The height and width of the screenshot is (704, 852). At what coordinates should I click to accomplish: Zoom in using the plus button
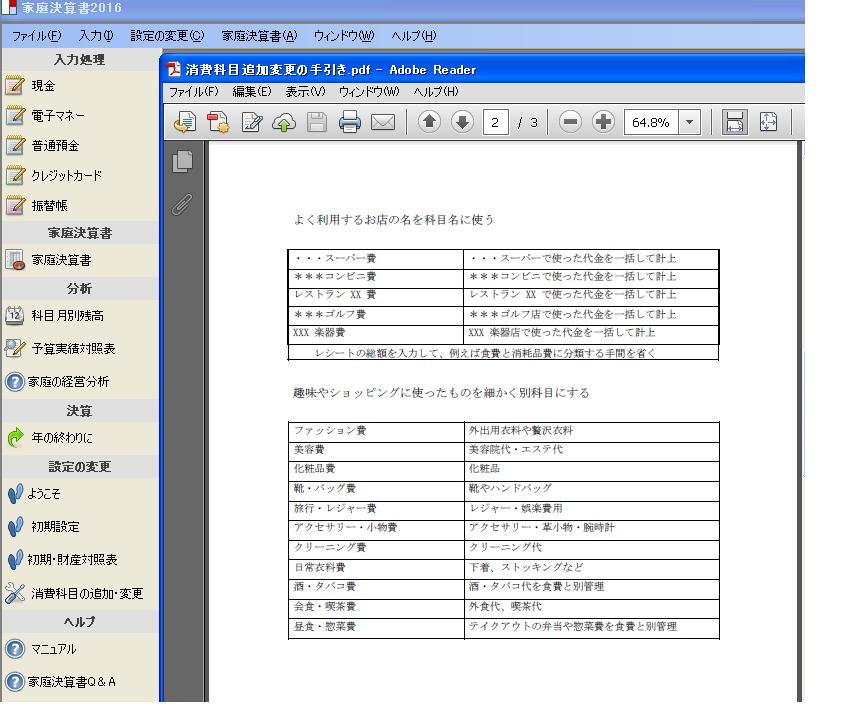click(603, 122)
